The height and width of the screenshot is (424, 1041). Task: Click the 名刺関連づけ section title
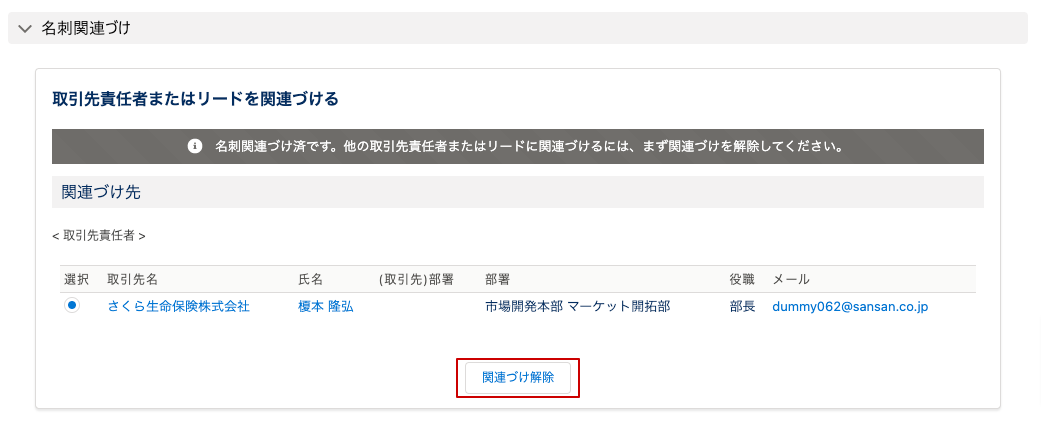(x=86, y=28)
